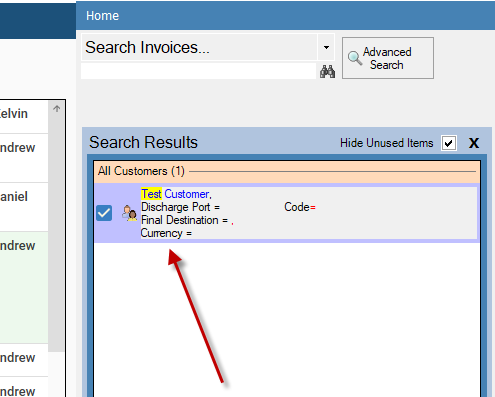
Task: Select the Kelvin row in left list
Action: pyautogui.click(x=24, y=117)
